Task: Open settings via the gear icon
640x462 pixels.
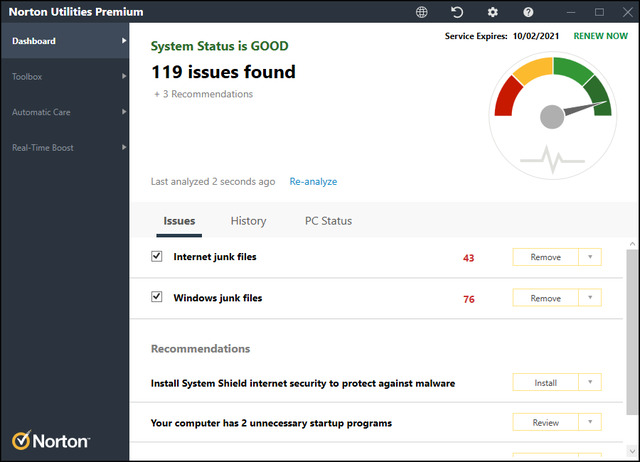Action: click(492, 12)
